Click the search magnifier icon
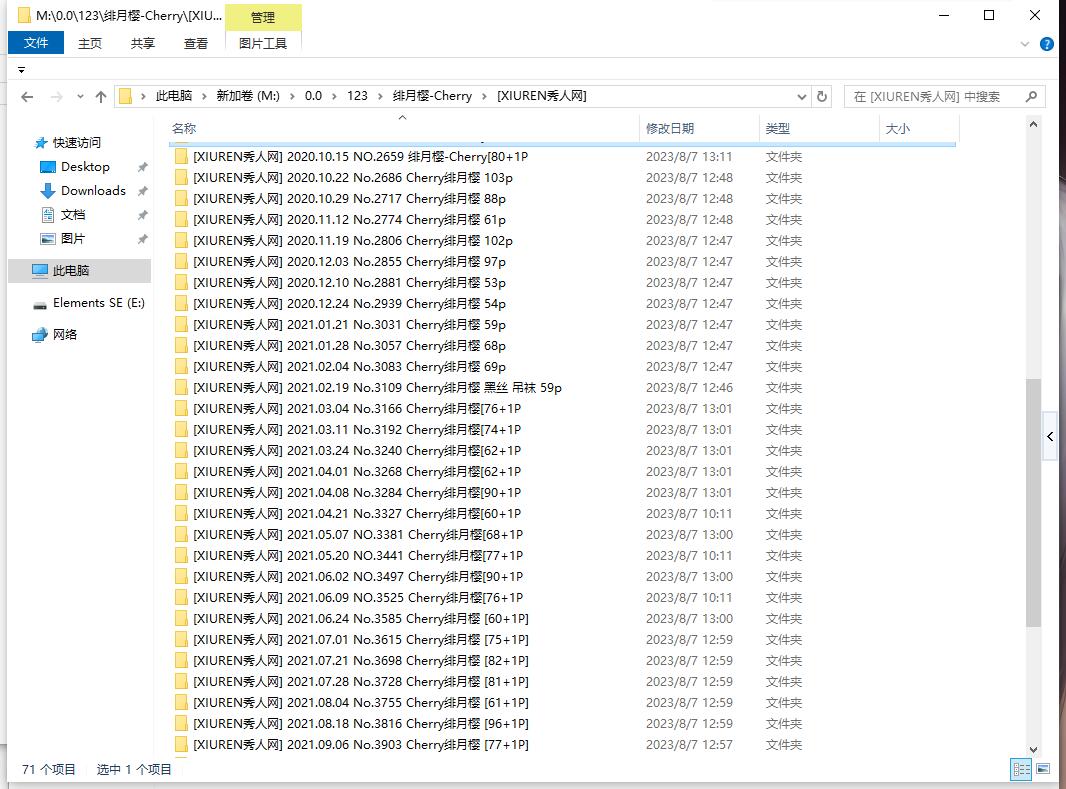 click(x=1031, y=97)
